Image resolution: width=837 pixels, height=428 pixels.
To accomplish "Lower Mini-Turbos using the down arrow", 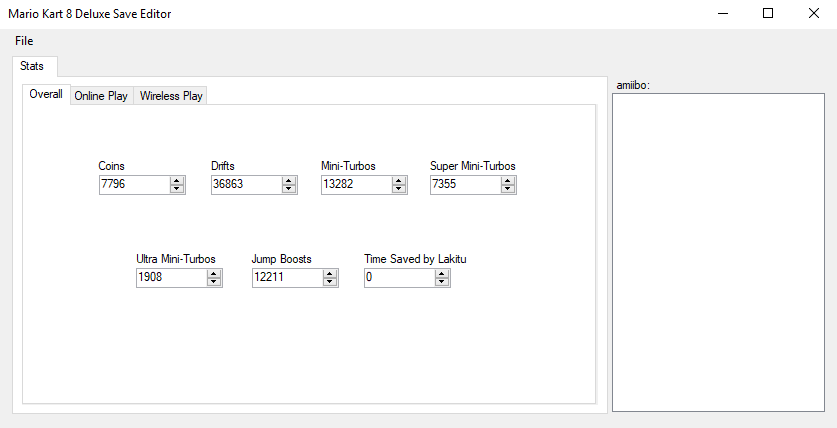I will pos(399,189).
